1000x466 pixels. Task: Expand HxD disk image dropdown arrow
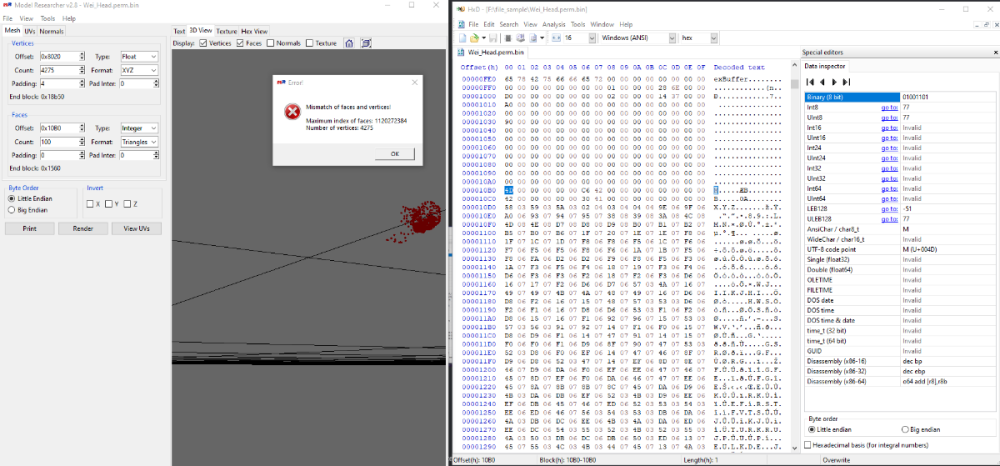pos(541,38)
